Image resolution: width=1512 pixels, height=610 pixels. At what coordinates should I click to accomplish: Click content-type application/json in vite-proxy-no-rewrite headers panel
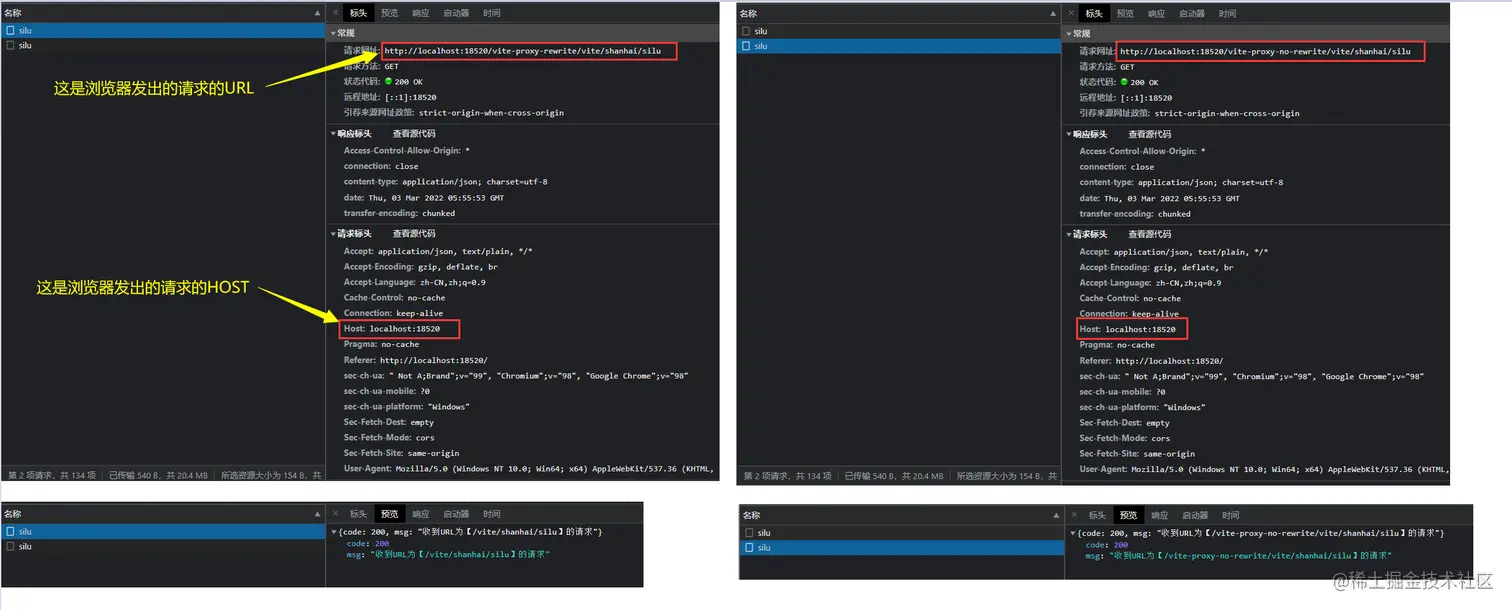(x=1181, y=182)
